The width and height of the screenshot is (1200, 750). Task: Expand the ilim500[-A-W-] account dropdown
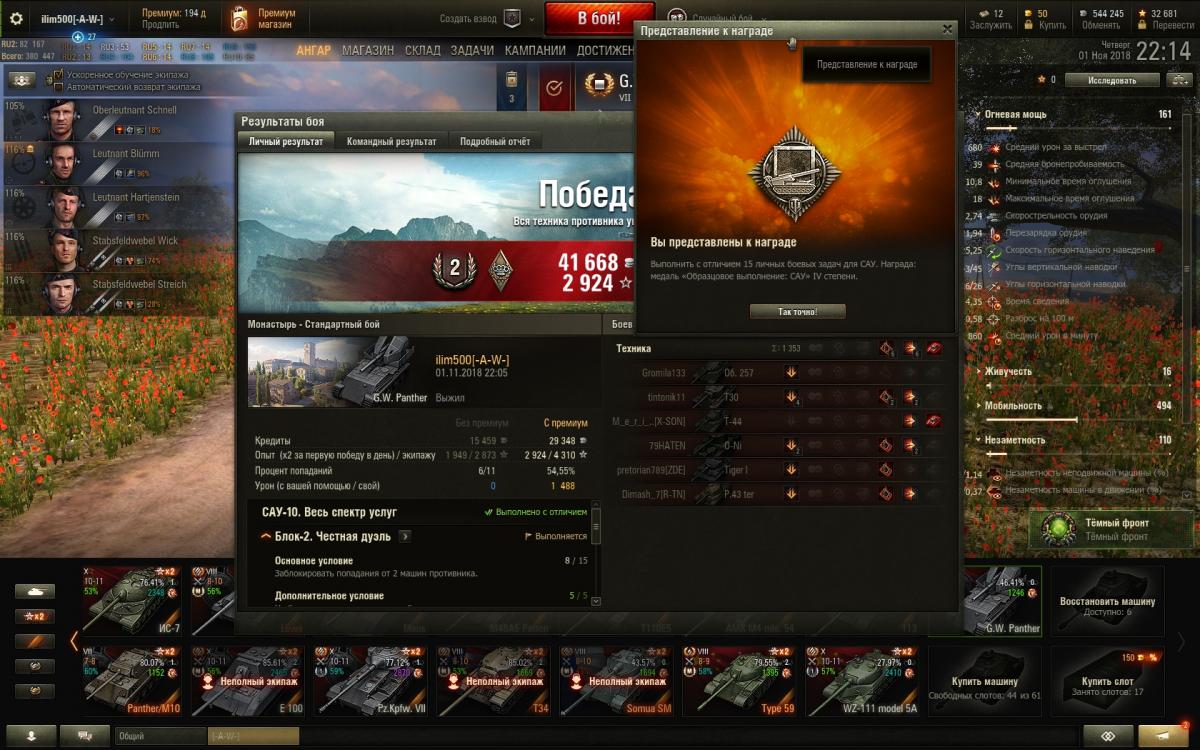78,19
